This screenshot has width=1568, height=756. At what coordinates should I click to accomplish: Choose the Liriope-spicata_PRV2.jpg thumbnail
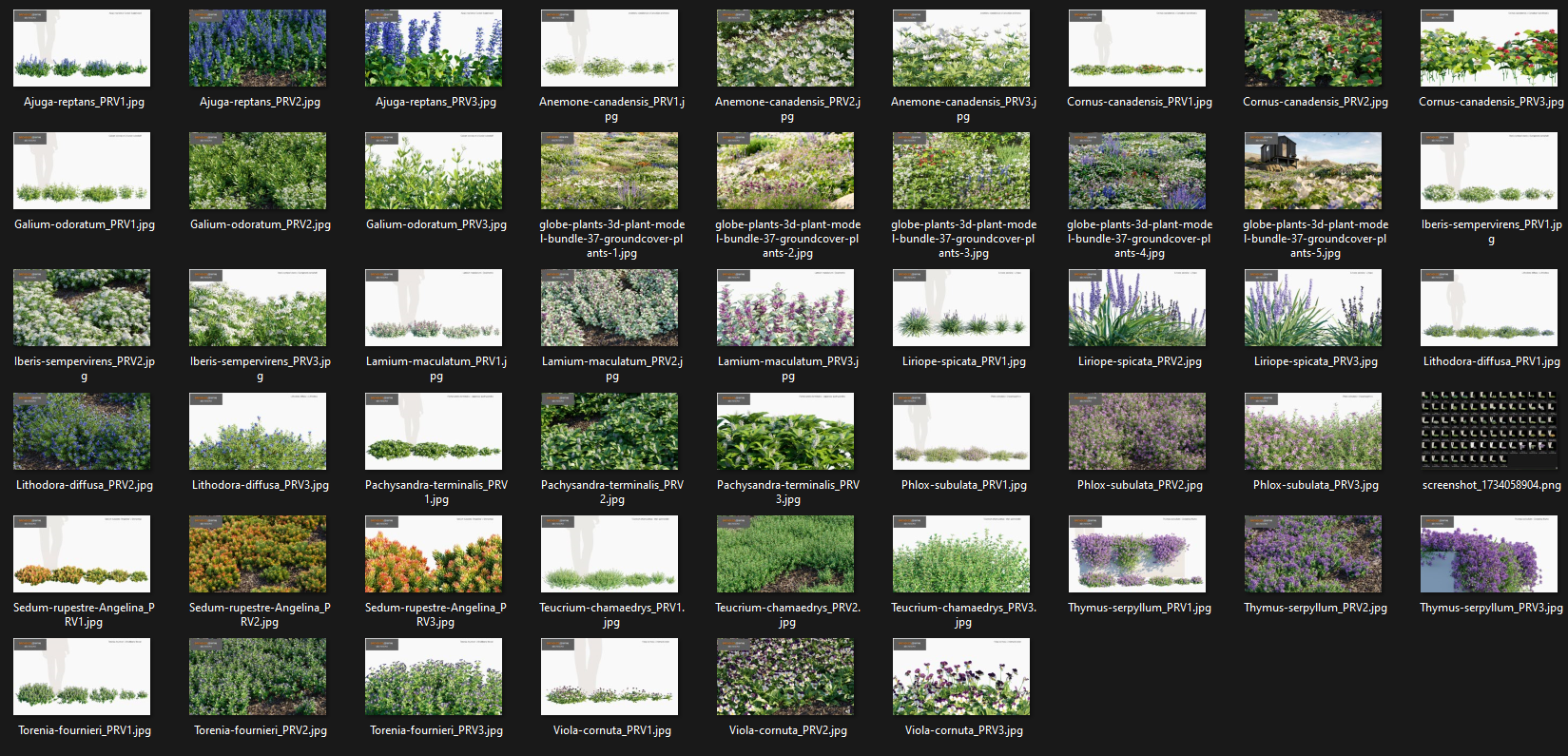(x=1137, y=308)
